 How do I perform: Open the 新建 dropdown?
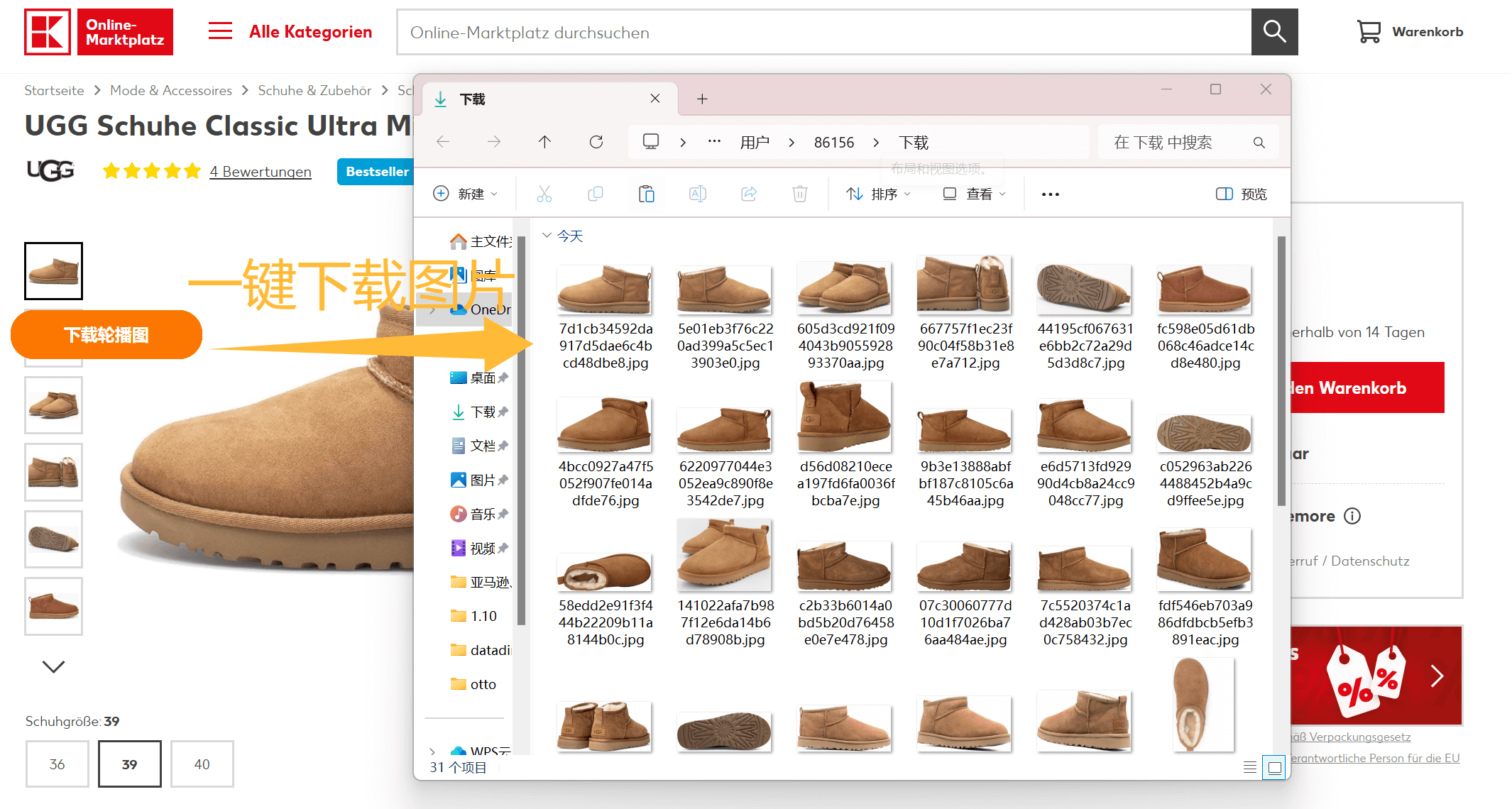click(x=466, y=194)
